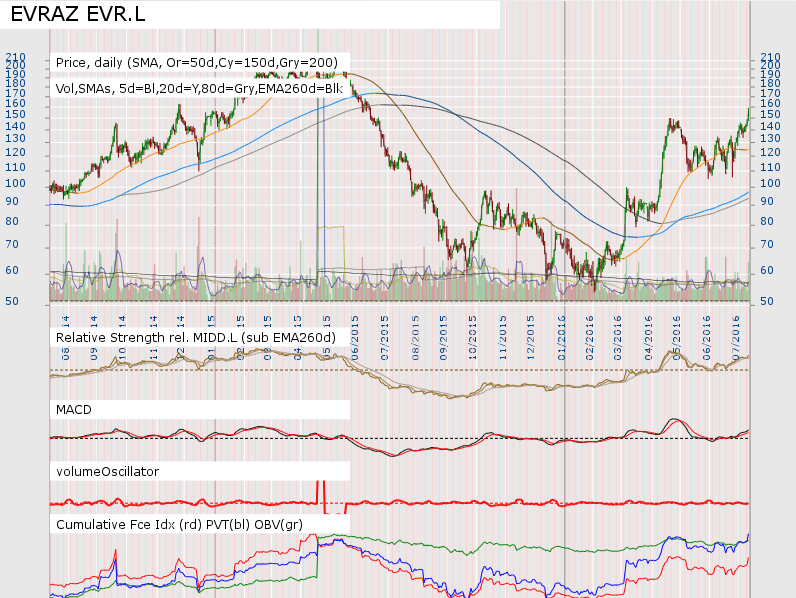
Task: Click the 160 value on the left price axis
Action: point(15,103)
